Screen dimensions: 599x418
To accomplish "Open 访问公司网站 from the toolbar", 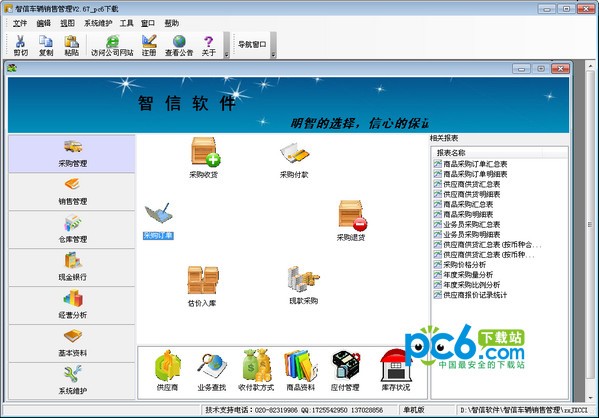I will tap(112, 45).
